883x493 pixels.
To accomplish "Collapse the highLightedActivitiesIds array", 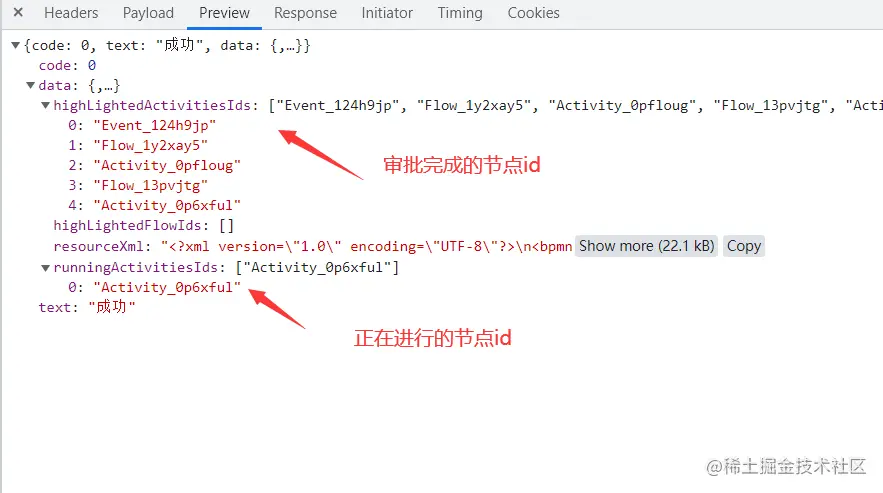I will [46, 105].
